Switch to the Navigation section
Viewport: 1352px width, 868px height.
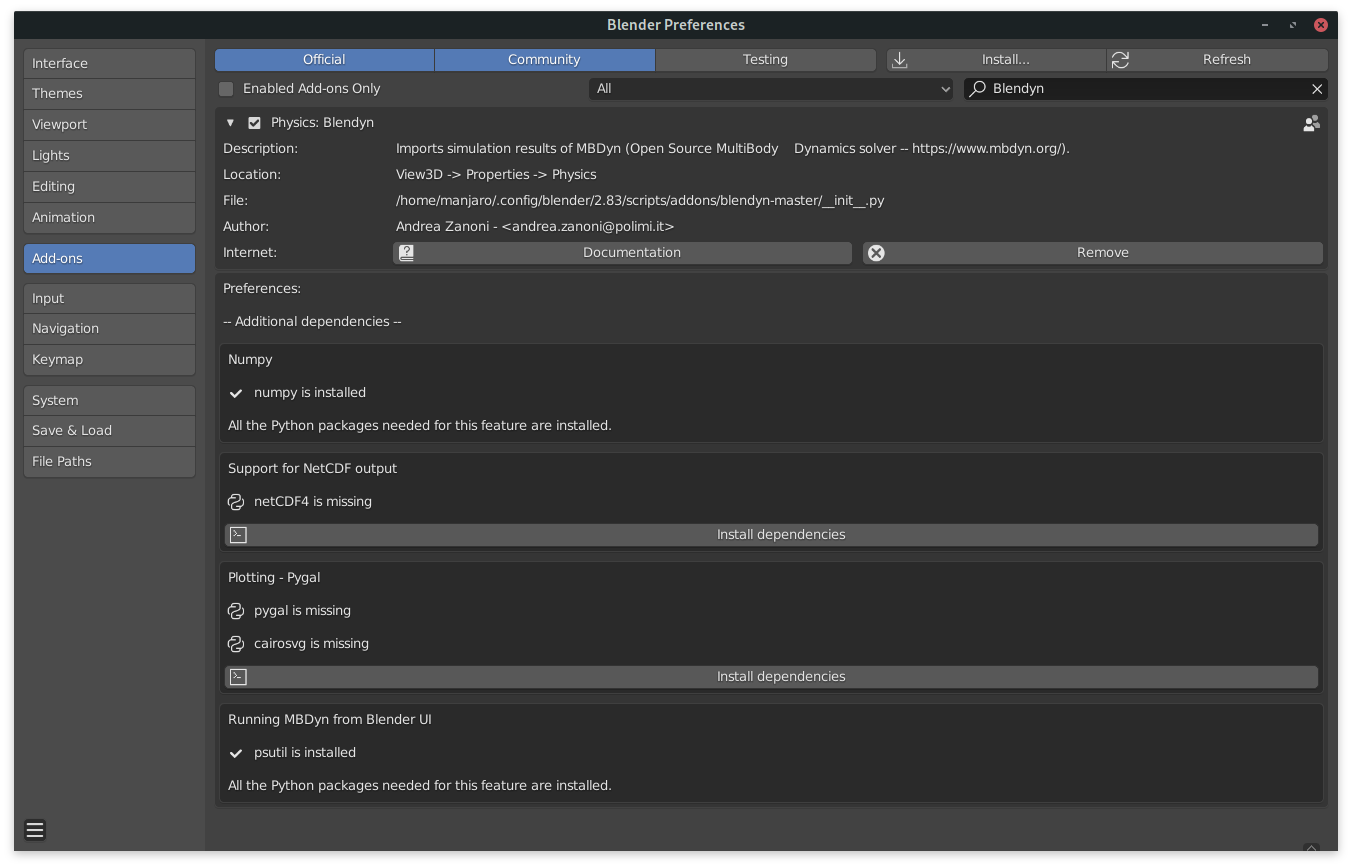(109, 329)
